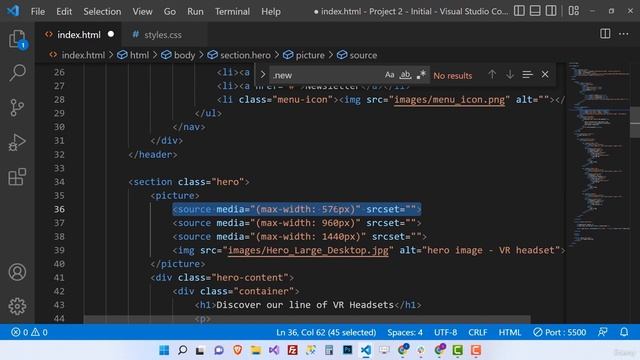Click feedback icon in status bar

[603, 332]
